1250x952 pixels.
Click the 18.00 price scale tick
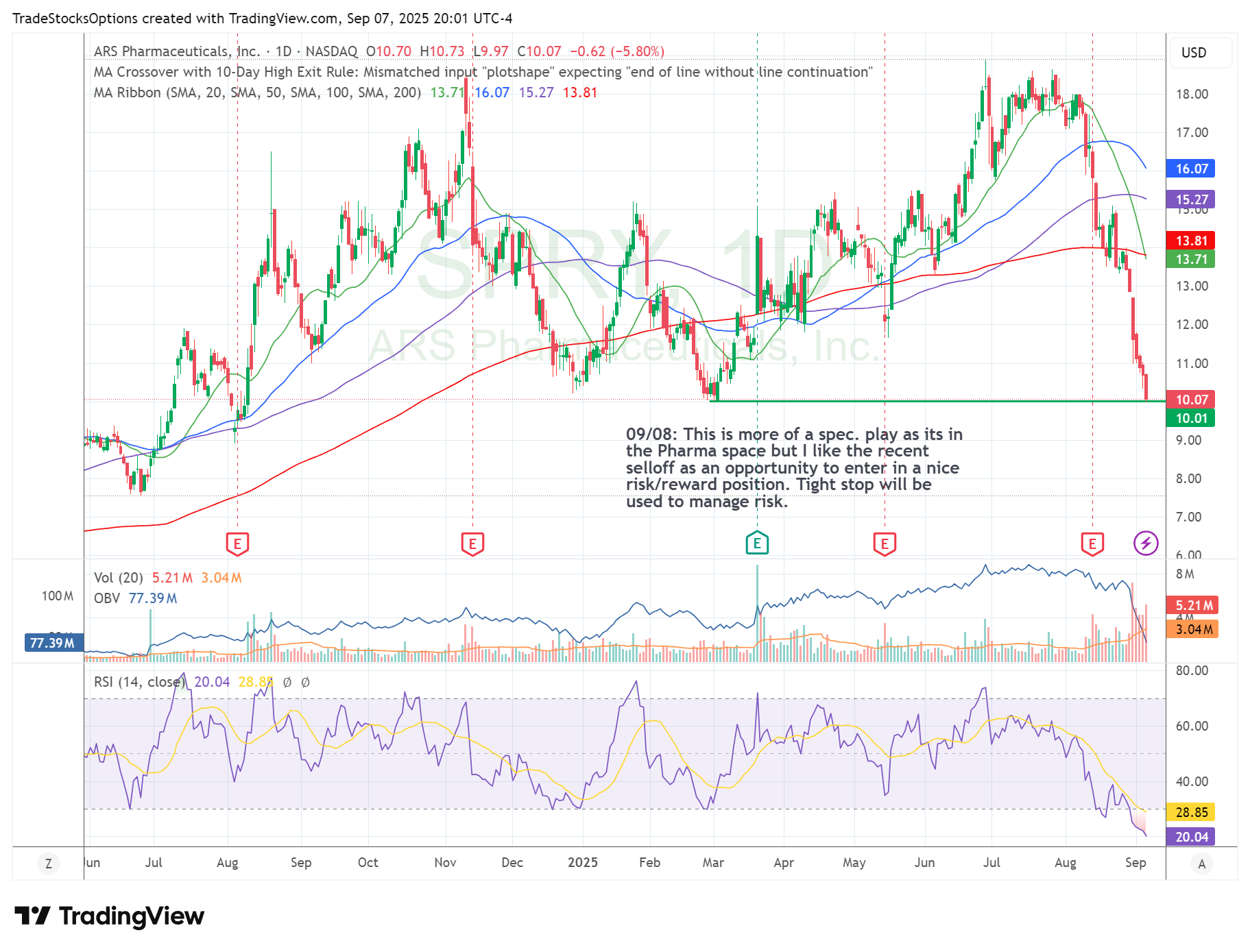(1192, 94)
